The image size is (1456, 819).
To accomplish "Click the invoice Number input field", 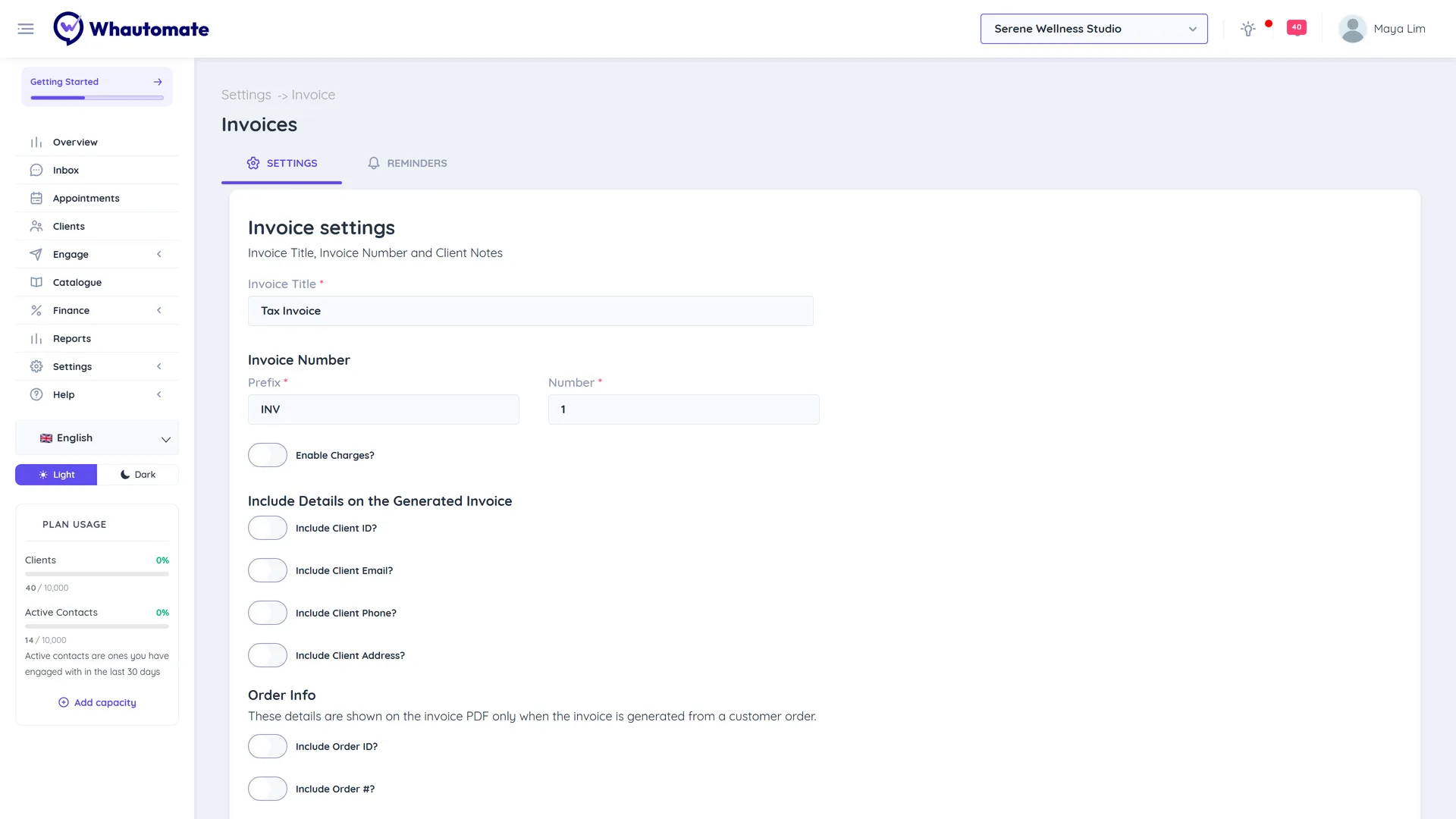I will tap(684, 409).
